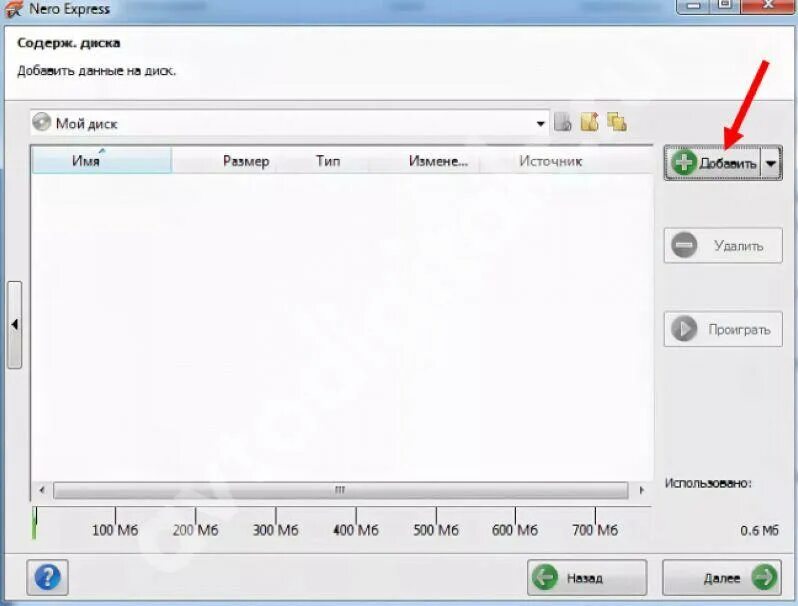Open the blue question mark help button

(x=47, y=577)
